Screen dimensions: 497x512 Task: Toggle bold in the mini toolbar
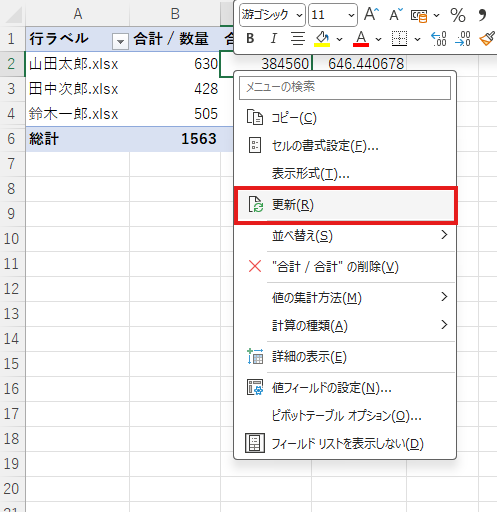point(250,39)
